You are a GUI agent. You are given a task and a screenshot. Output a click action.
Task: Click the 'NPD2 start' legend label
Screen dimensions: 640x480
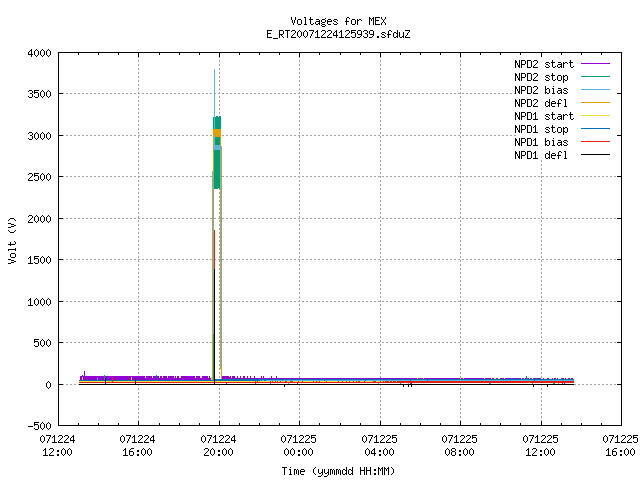point(544,64)
